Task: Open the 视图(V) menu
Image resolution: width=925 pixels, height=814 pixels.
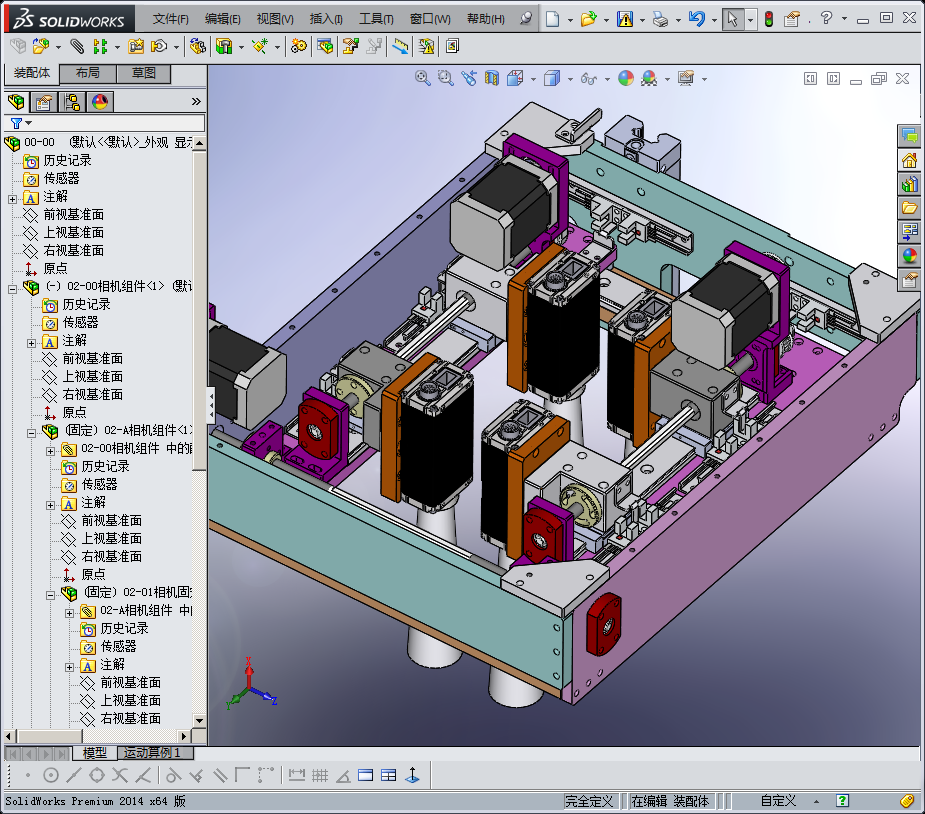Action: coord(275,19)
